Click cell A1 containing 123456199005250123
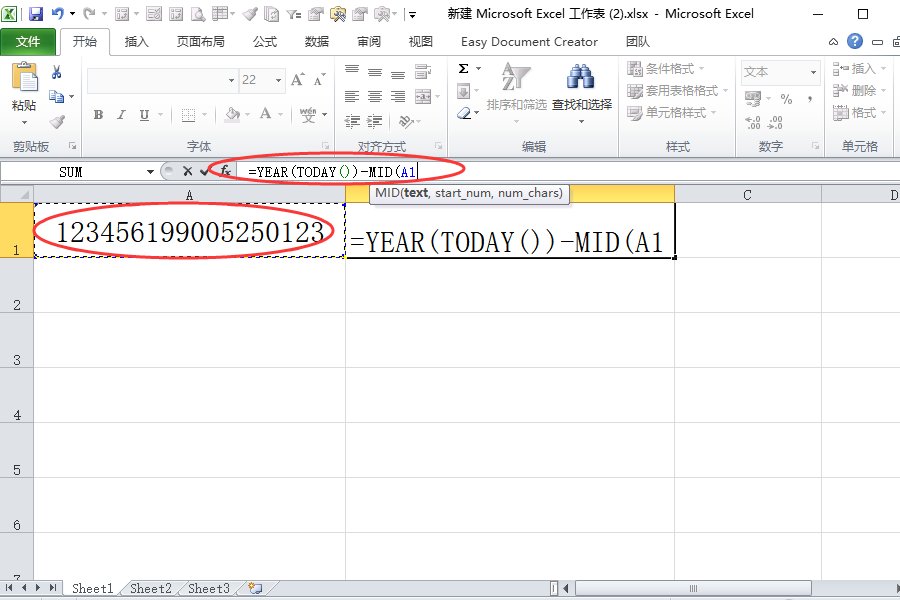 click(x=190, y=232)
